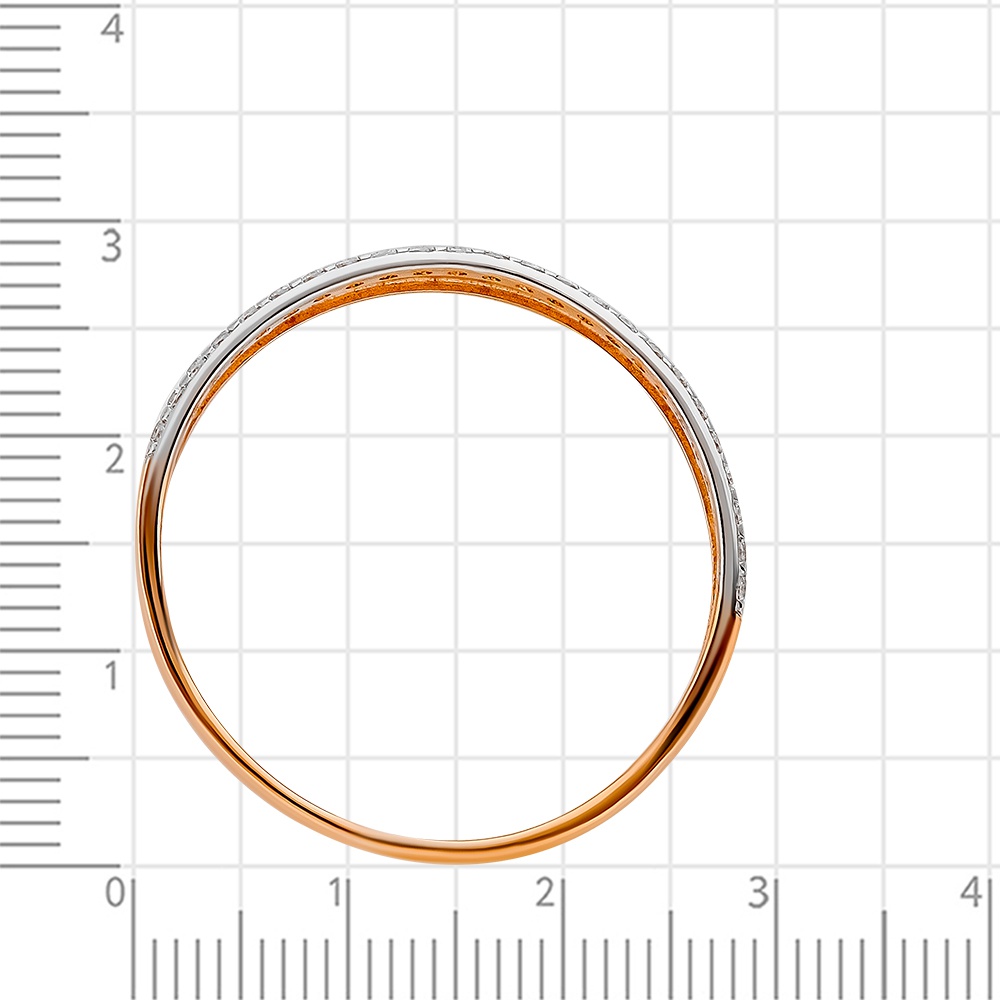Click the 0 at the ruler origin

click(x=116, y=892)
